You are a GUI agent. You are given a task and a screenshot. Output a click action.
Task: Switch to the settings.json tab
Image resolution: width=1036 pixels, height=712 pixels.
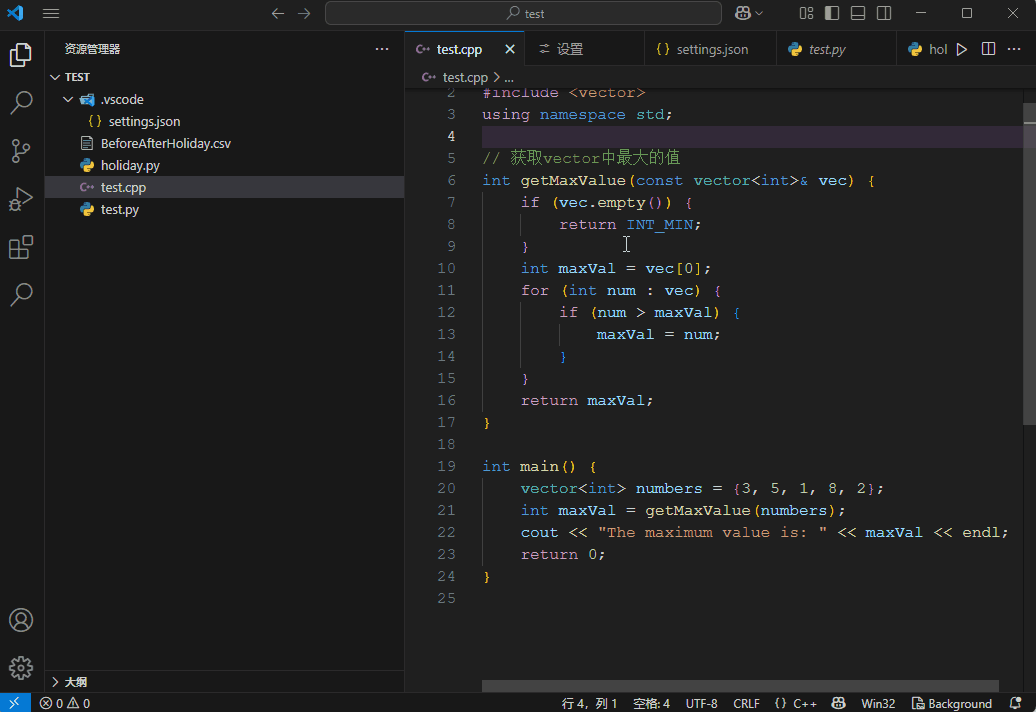(711, 49)
